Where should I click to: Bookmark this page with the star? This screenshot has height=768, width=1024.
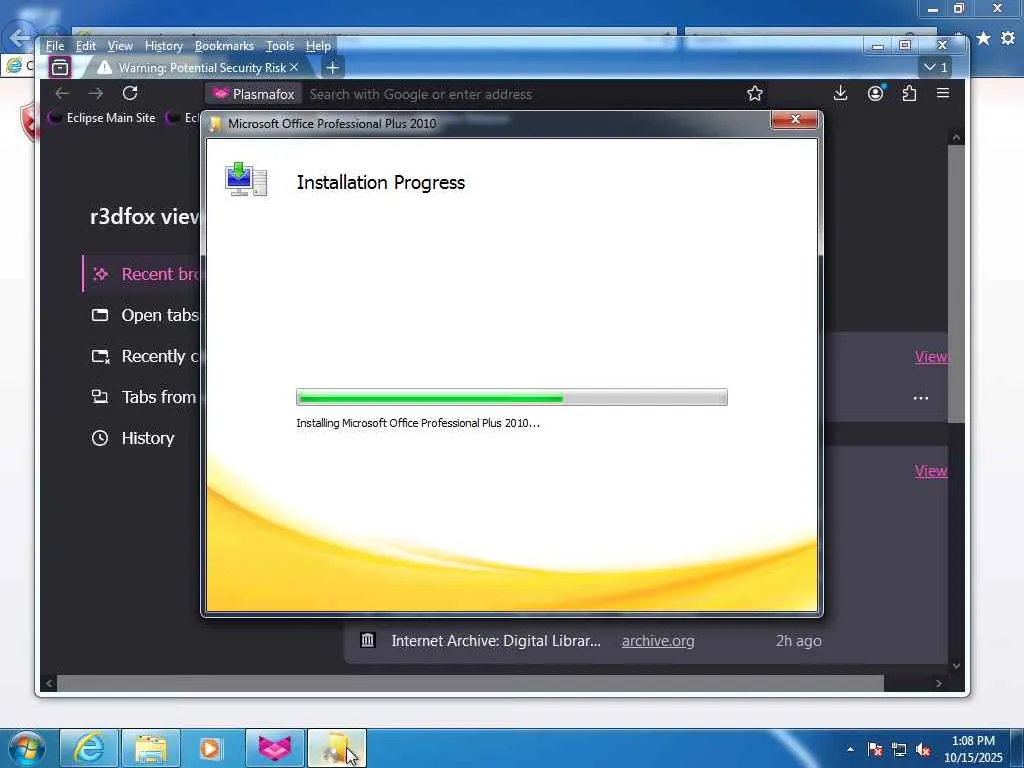755,93
